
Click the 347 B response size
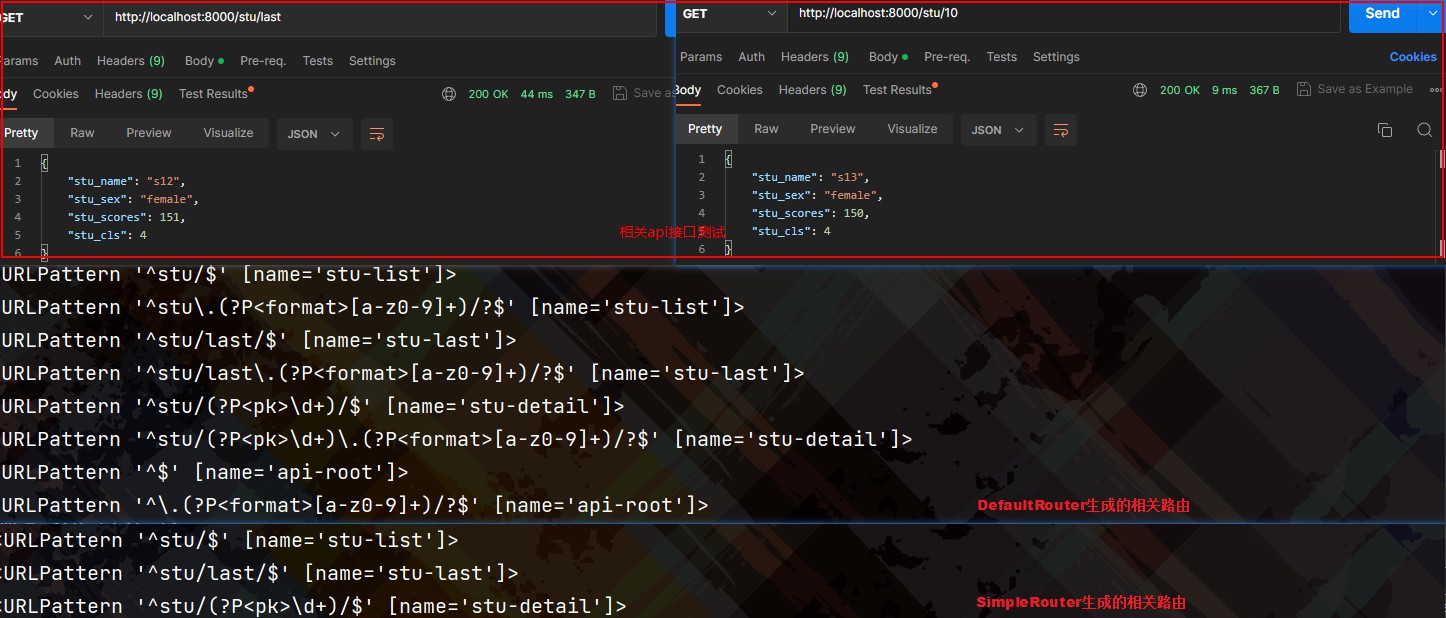click(580, 94)
